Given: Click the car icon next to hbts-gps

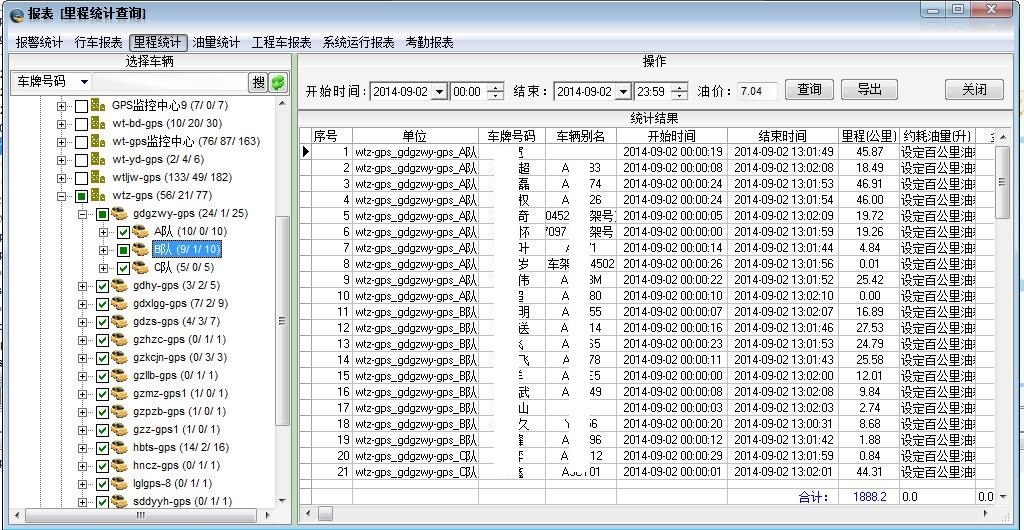Looking at the screenshot, I should (x=119, y=447).
